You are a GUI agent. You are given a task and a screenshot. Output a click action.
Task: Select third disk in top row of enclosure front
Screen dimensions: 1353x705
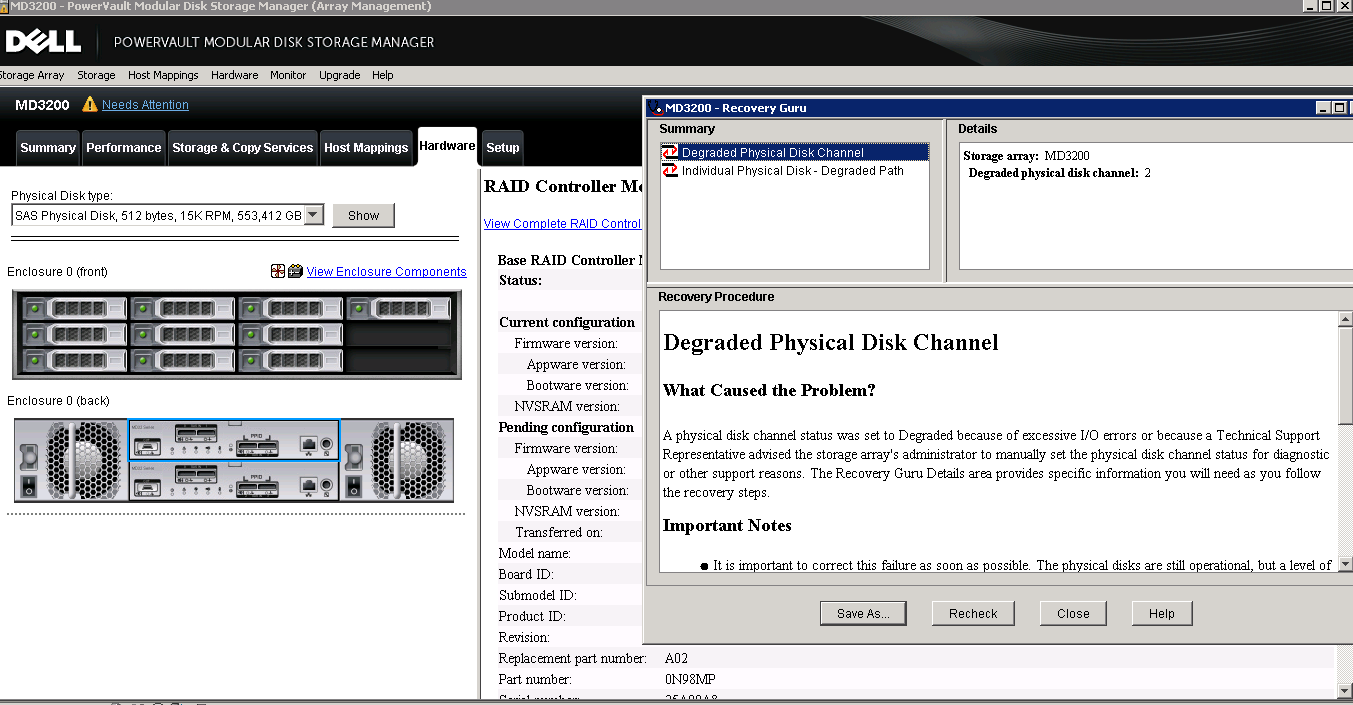click(x=291, y=309)
